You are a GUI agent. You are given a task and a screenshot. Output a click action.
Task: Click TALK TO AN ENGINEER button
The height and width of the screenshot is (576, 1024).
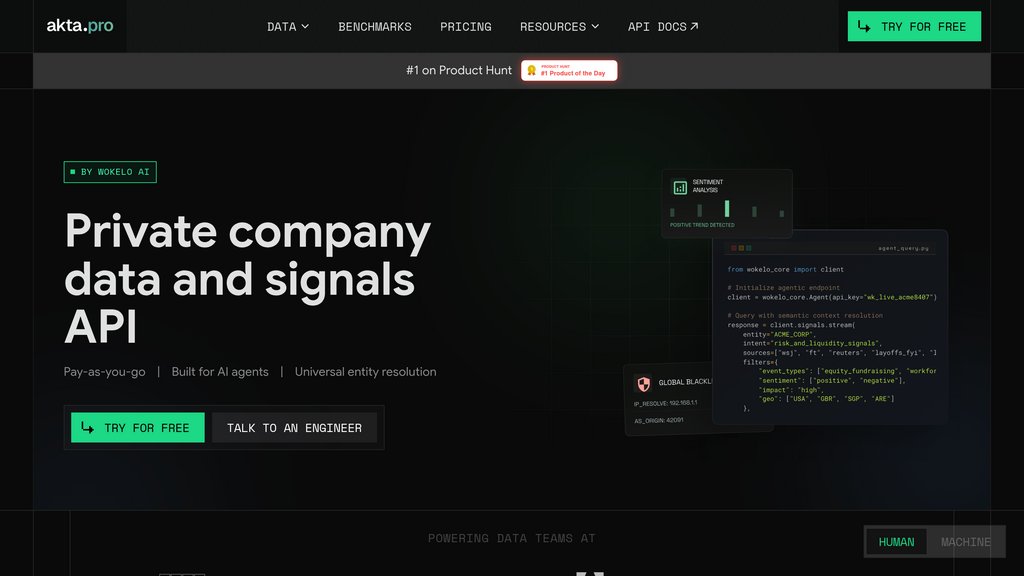pos(295,428)
